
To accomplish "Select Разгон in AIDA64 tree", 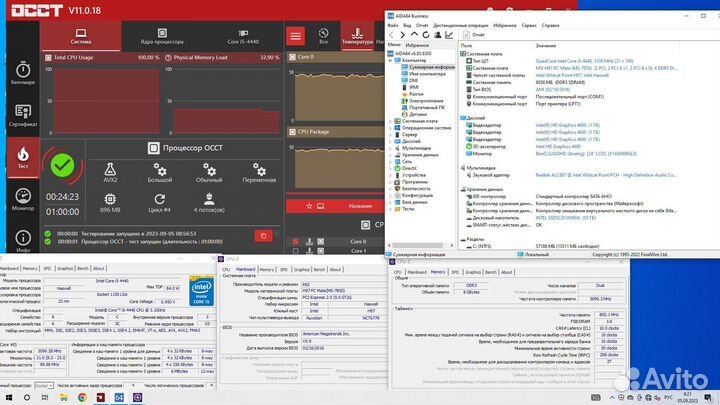I will [x=416, y=94].
